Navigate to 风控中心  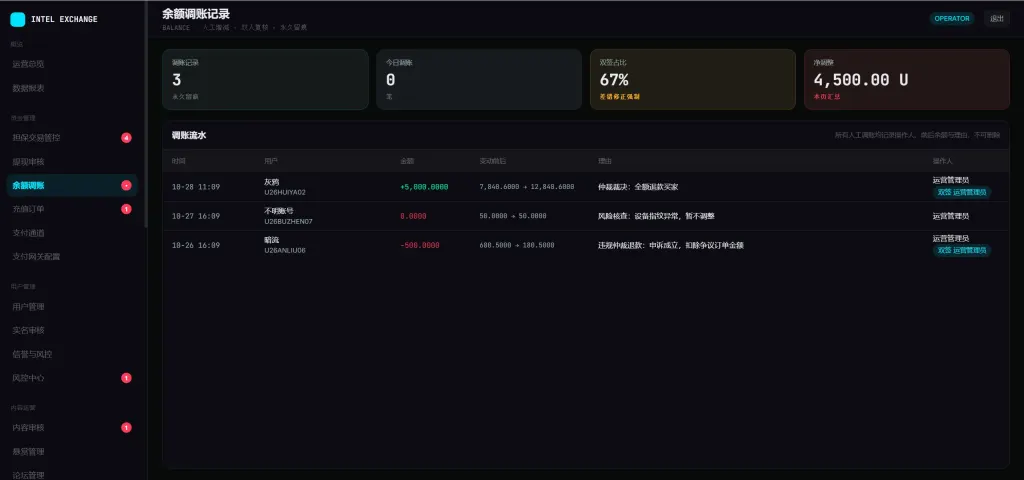(x=72, y=378)
